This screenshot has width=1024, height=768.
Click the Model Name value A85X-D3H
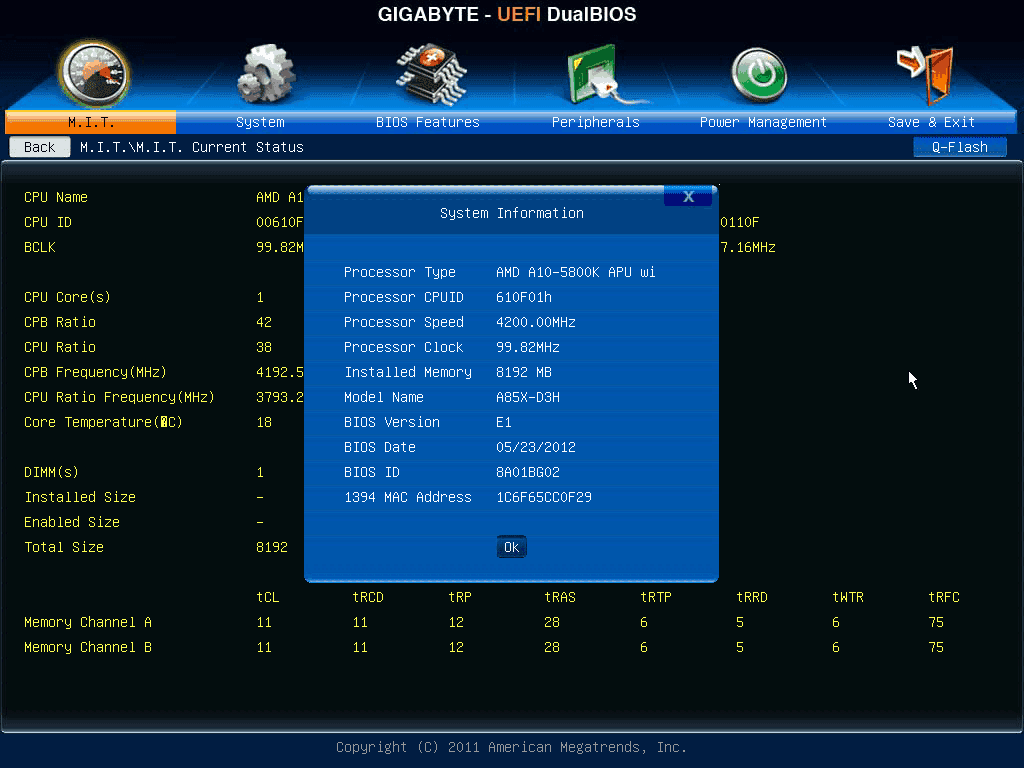click(528, 397)
